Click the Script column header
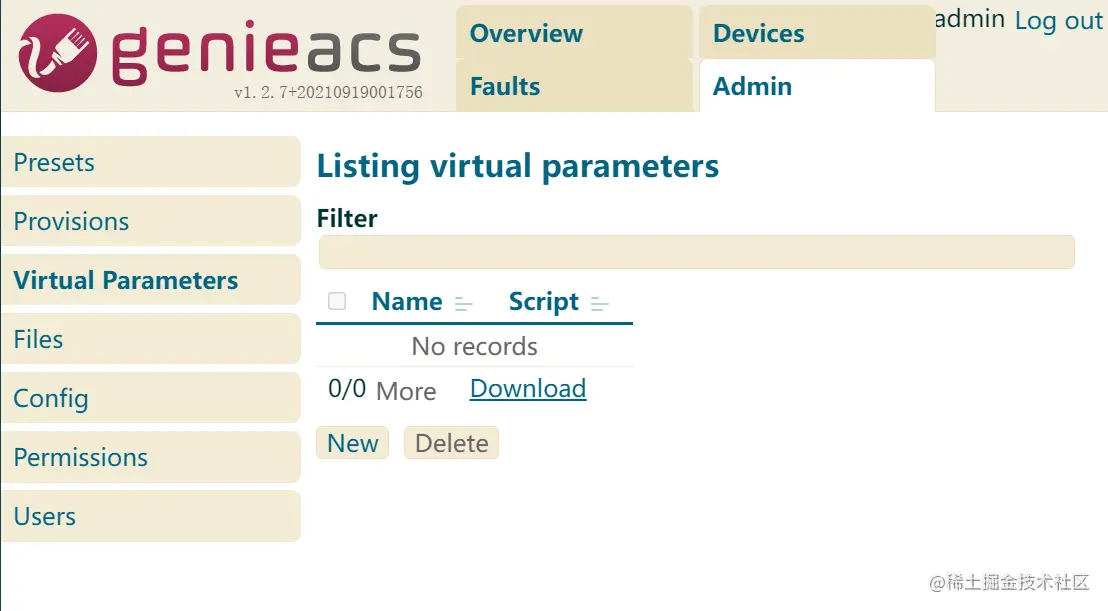 [x=543, y=302]
